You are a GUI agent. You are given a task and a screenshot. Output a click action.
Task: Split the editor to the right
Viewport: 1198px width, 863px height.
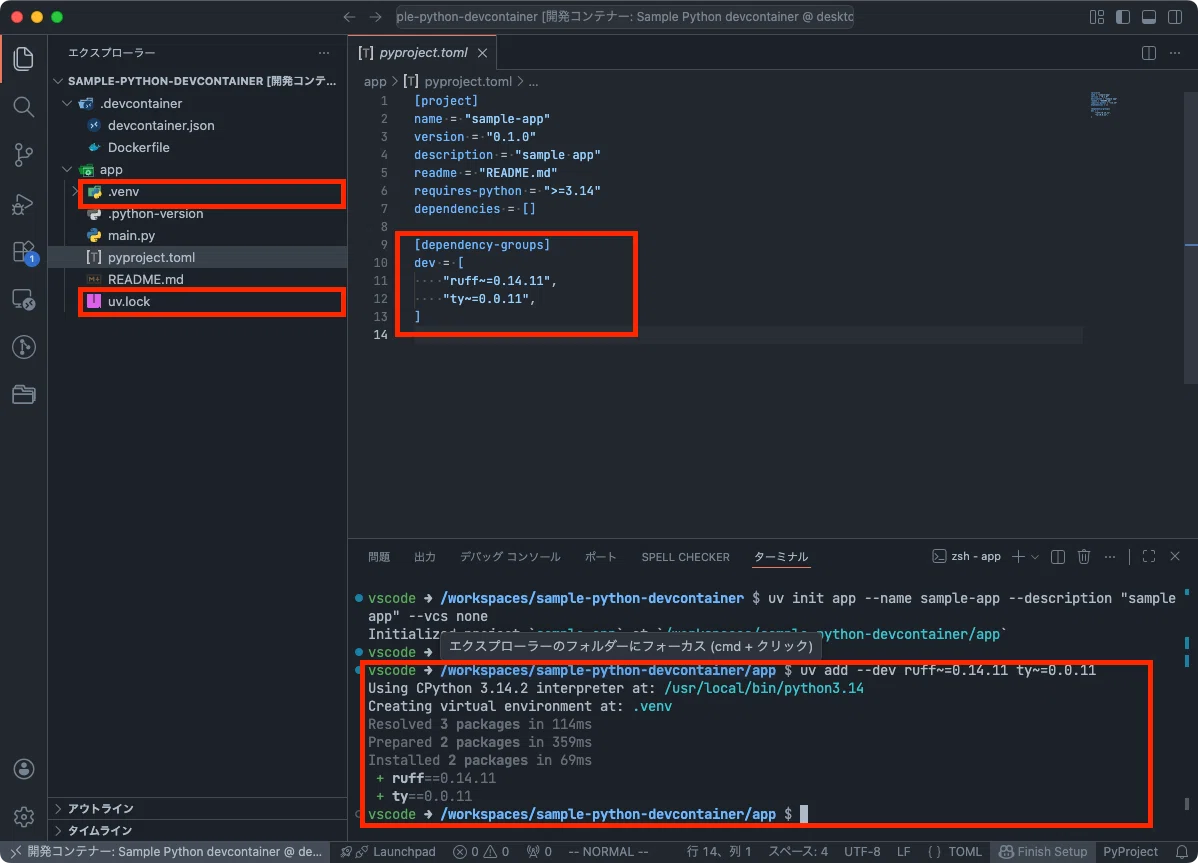click(1148, 53)
